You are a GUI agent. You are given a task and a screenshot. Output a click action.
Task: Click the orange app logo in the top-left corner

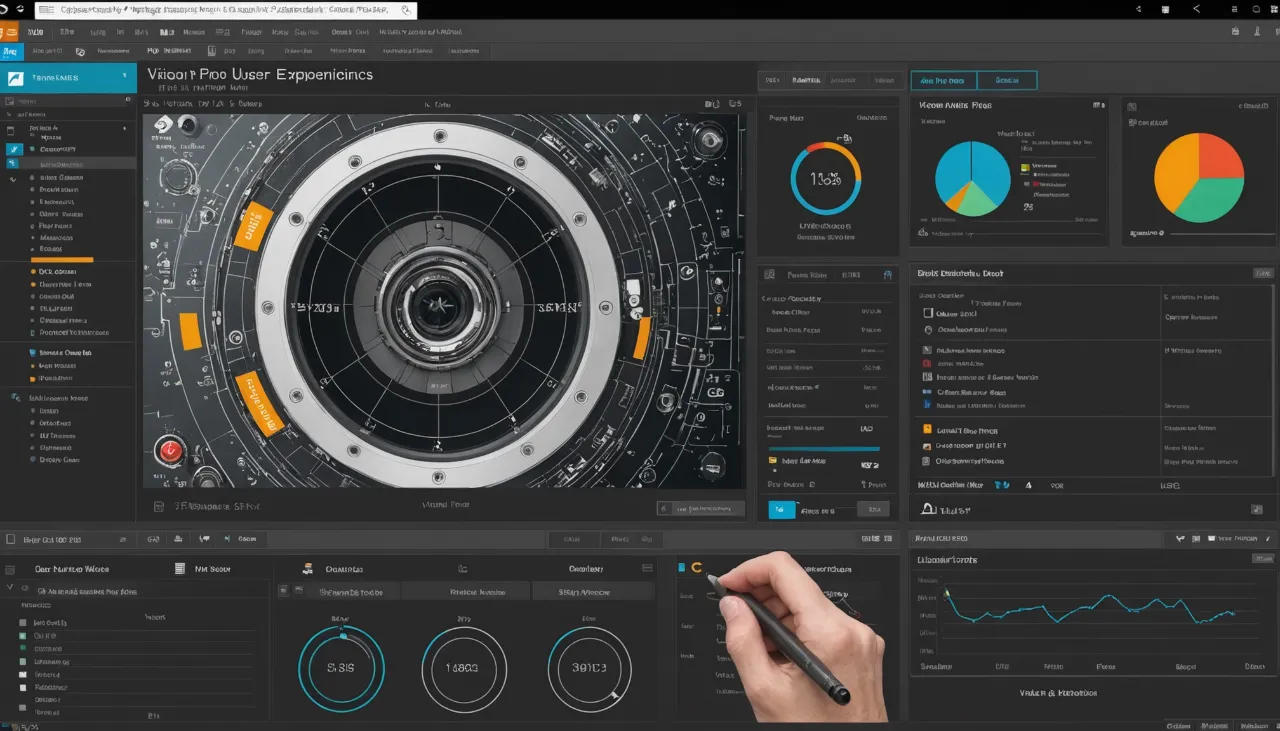point(9,32)
